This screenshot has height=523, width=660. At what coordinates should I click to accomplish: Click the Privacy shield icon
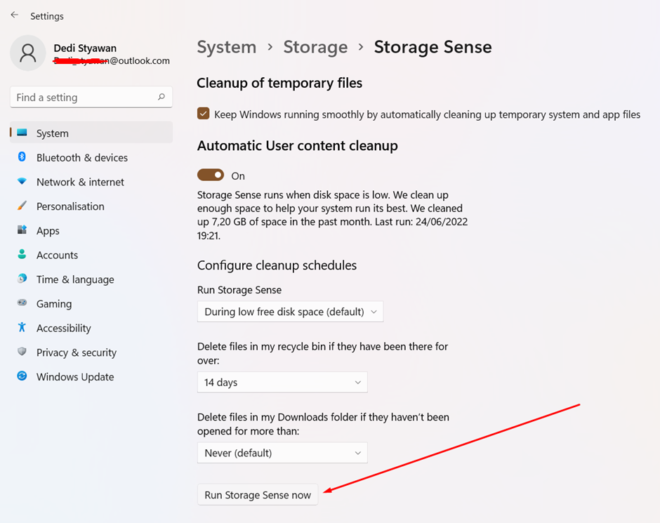click(x=22, y=352)
